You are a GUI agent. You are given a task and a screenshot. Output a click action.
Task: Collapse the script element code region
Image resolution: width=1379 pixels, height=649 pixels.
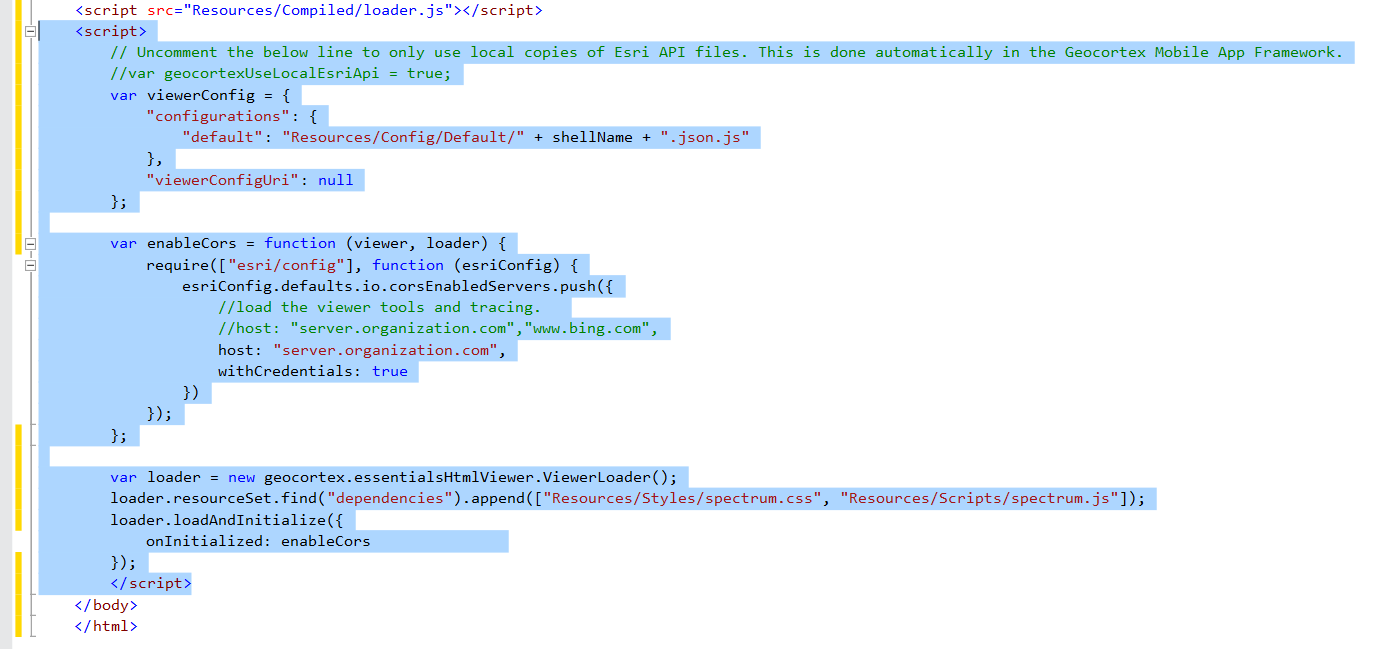(31, 31)
